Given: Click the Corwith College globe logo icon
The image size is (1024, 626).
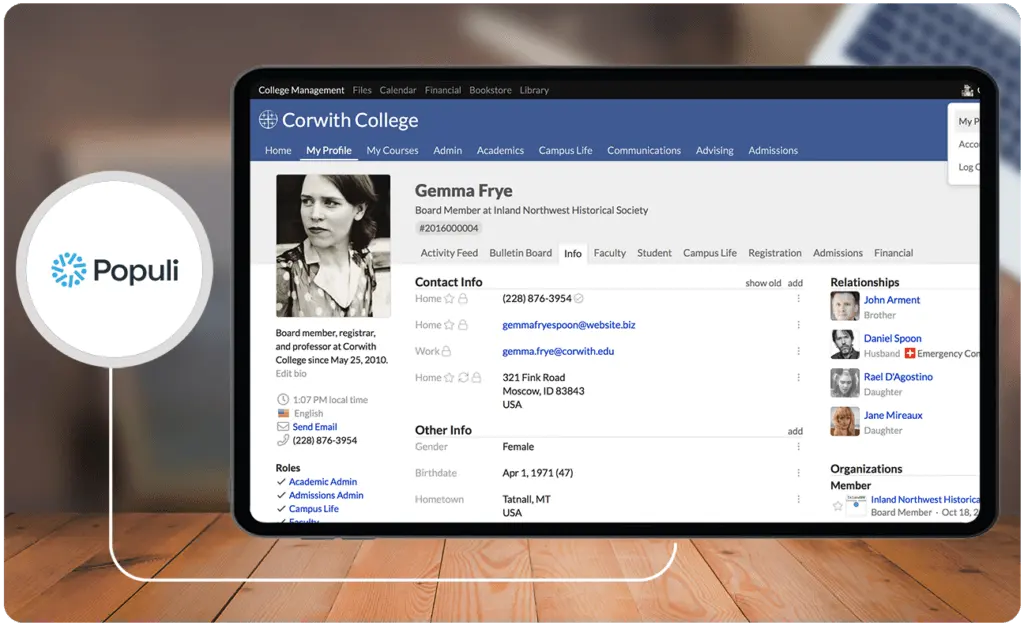Looking at the screenshot, I should pyautogui.click(x=268, y=119).
